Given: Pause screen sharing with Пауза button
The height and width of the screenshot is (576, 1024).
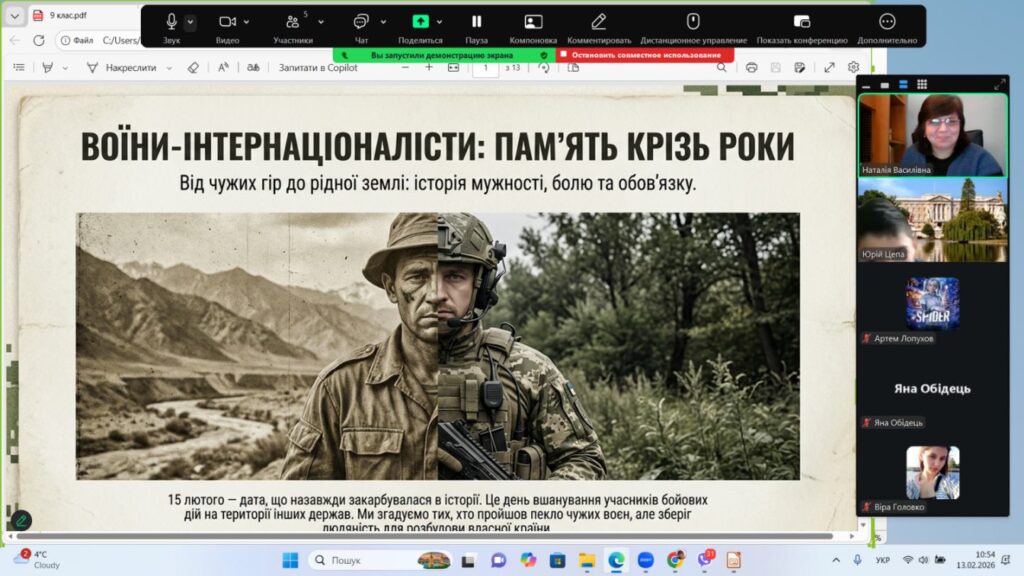Looking at the screenshot, I should coord(477,22).
